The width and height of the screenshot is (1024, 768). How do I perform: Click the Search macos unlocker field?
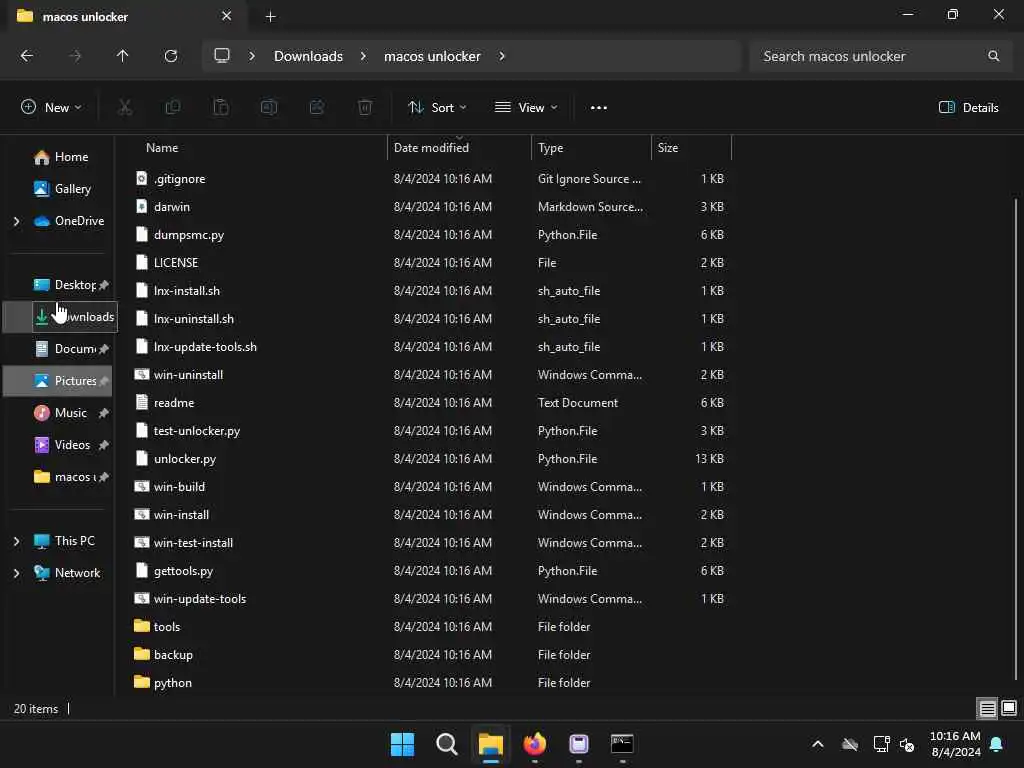coord(881,56)
